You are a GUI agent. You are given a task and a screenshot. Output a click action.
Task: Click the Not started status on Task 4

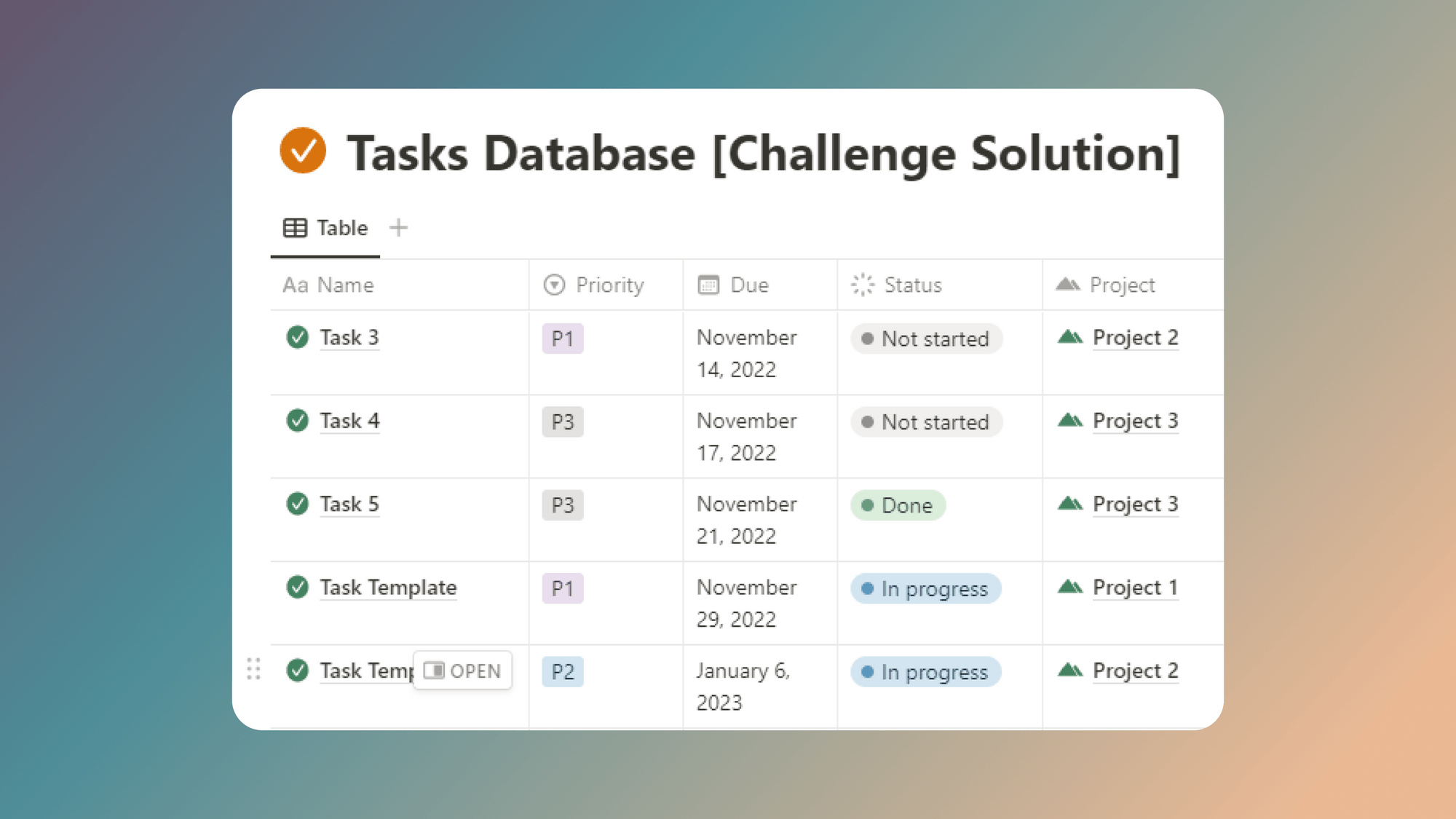(x=926, y=422)
